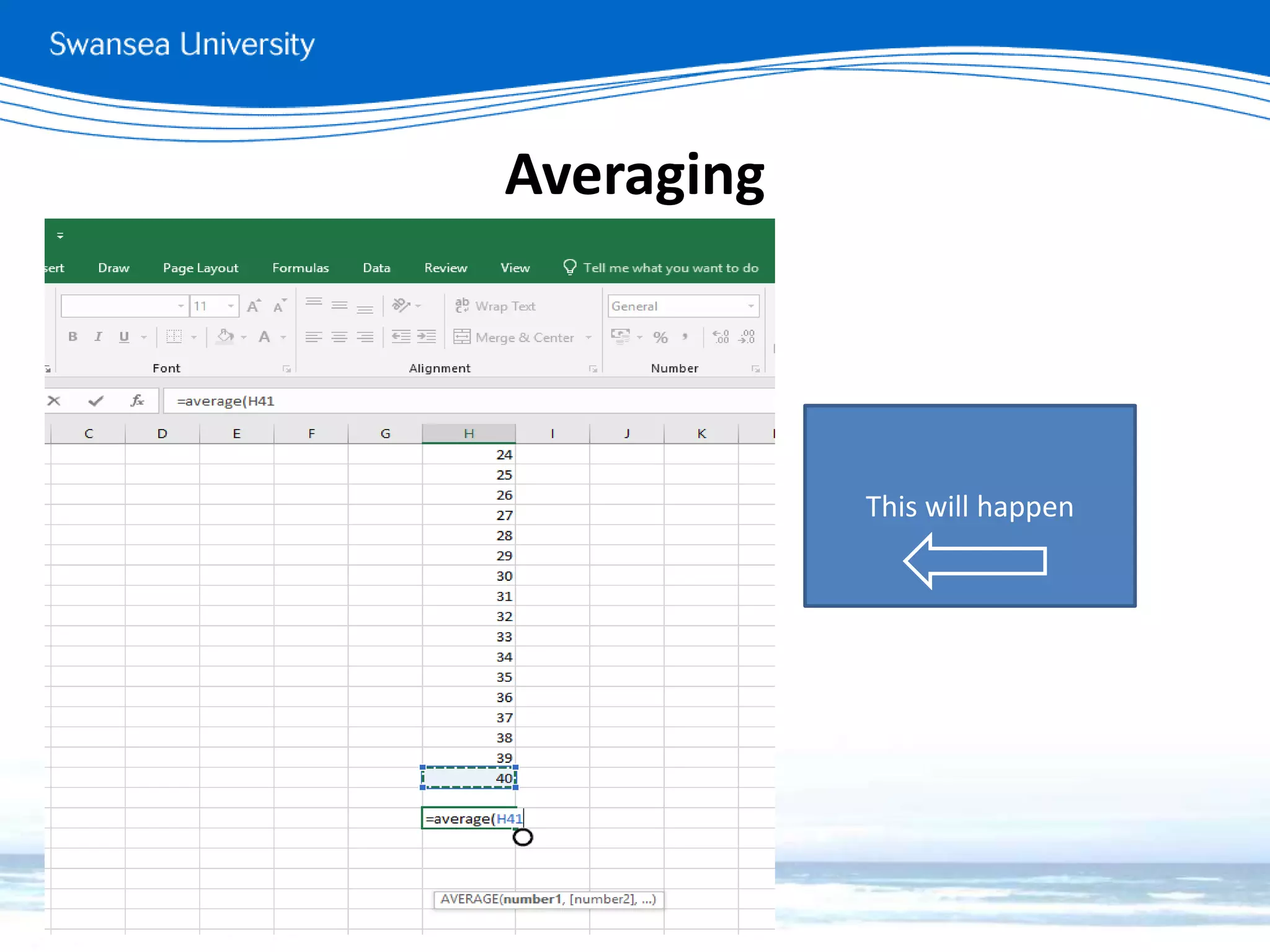Toggle Wrap Text option

(x=495, y=306)
